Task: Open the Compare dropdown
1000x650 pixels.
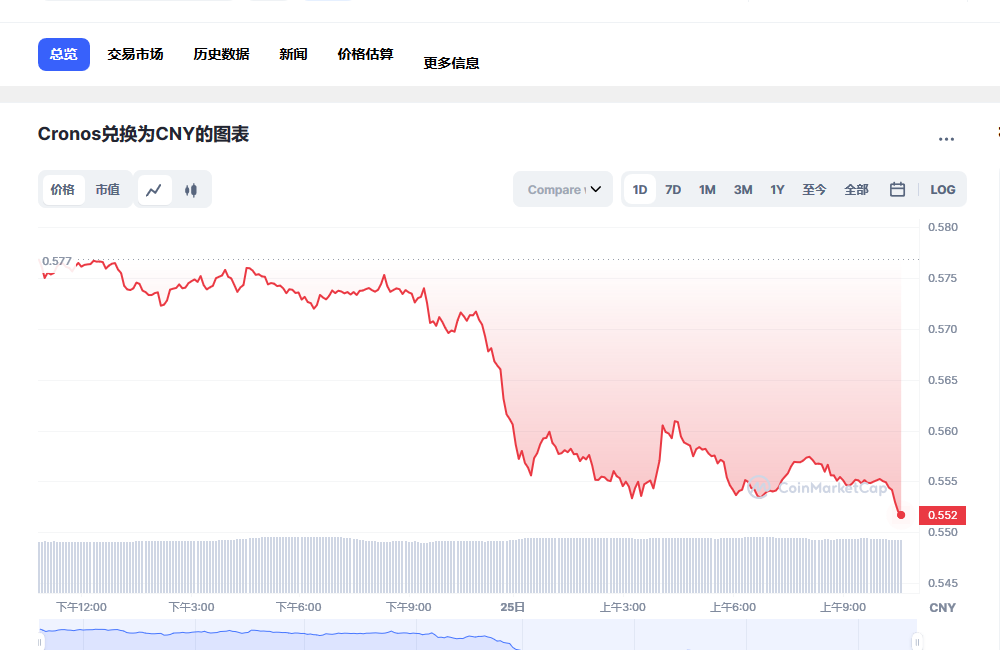Action: 563,189
